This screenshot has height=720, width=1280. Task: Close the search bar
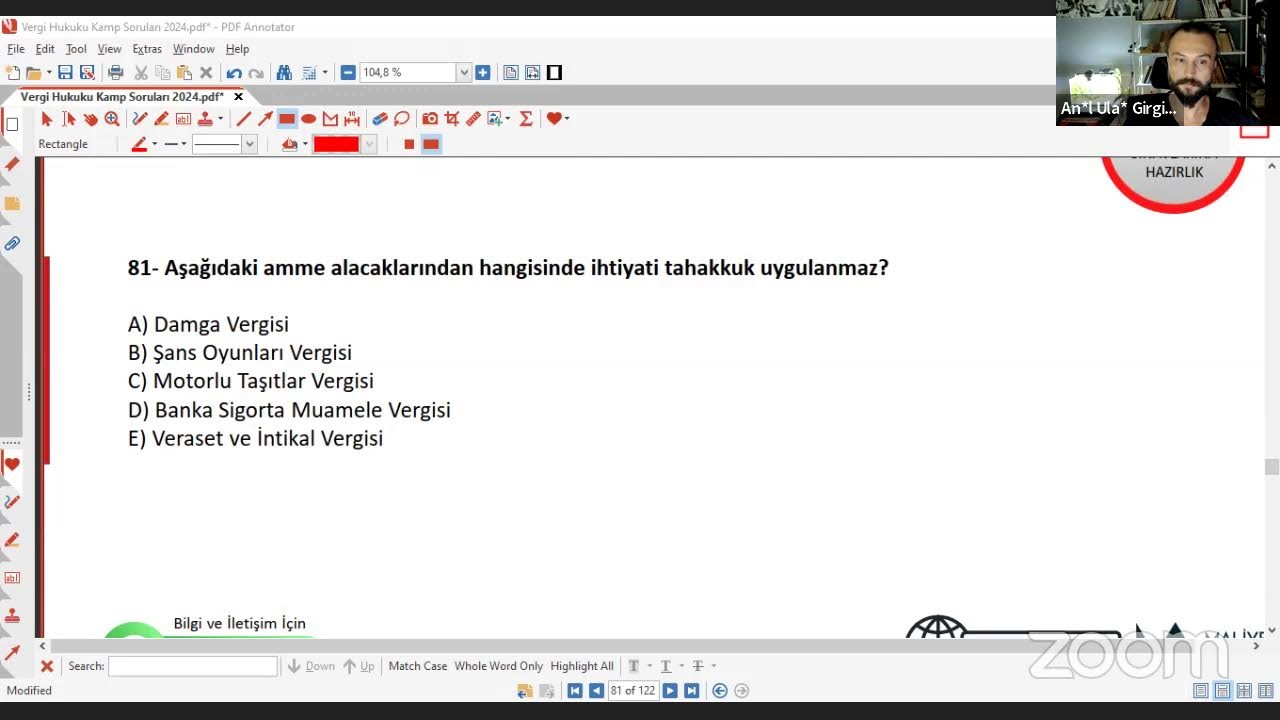46,666
